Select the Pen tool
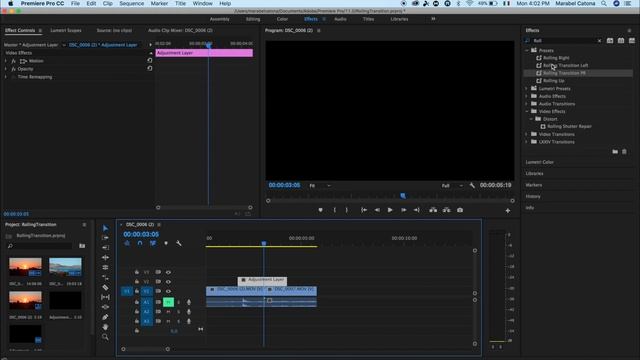This screenshot has width=640, height=360. click(x=105, y=317)
